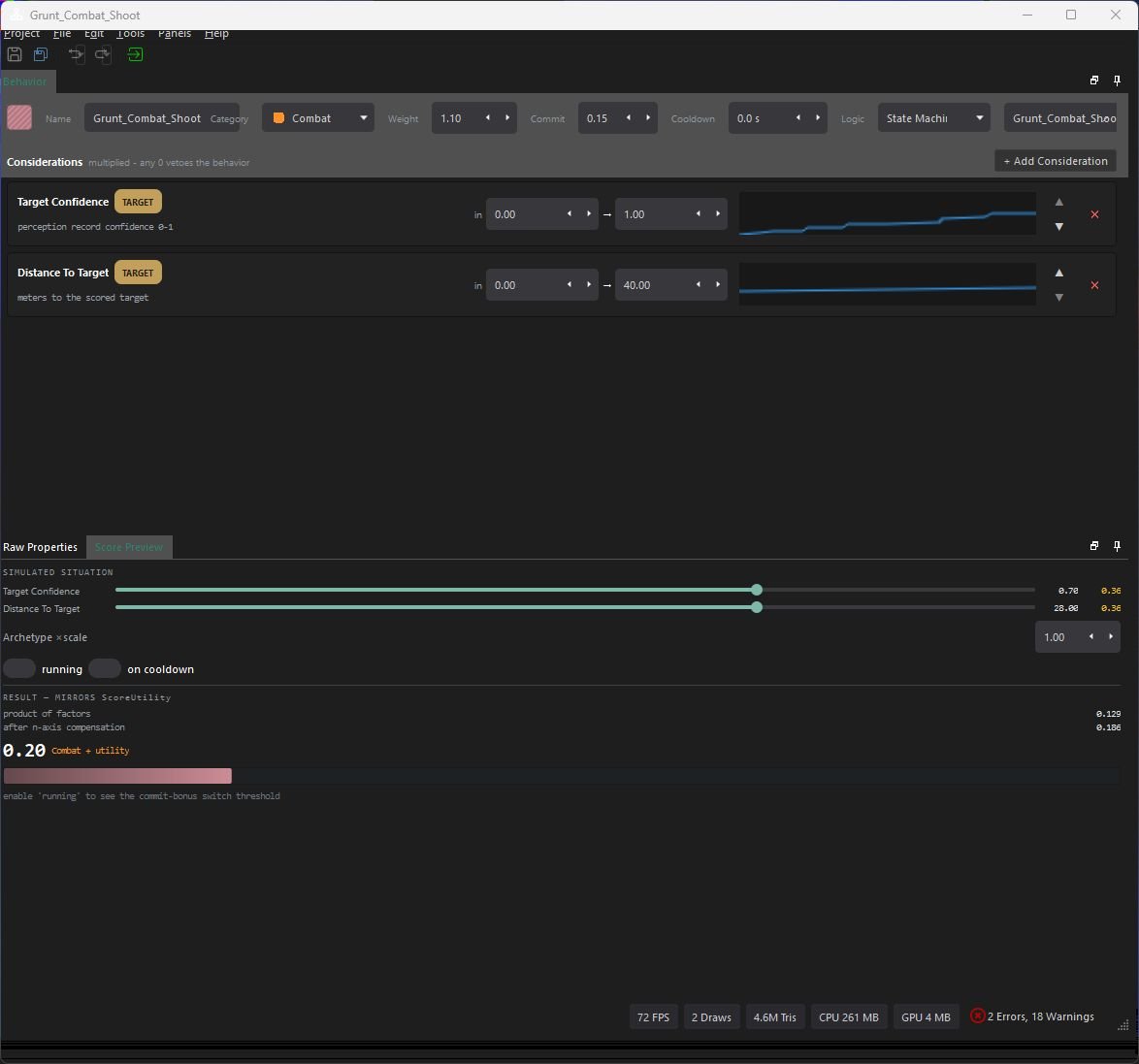Screen dimensions: 1139x1064
Task: Toggle the on cooldown switch
Action: 105,668
